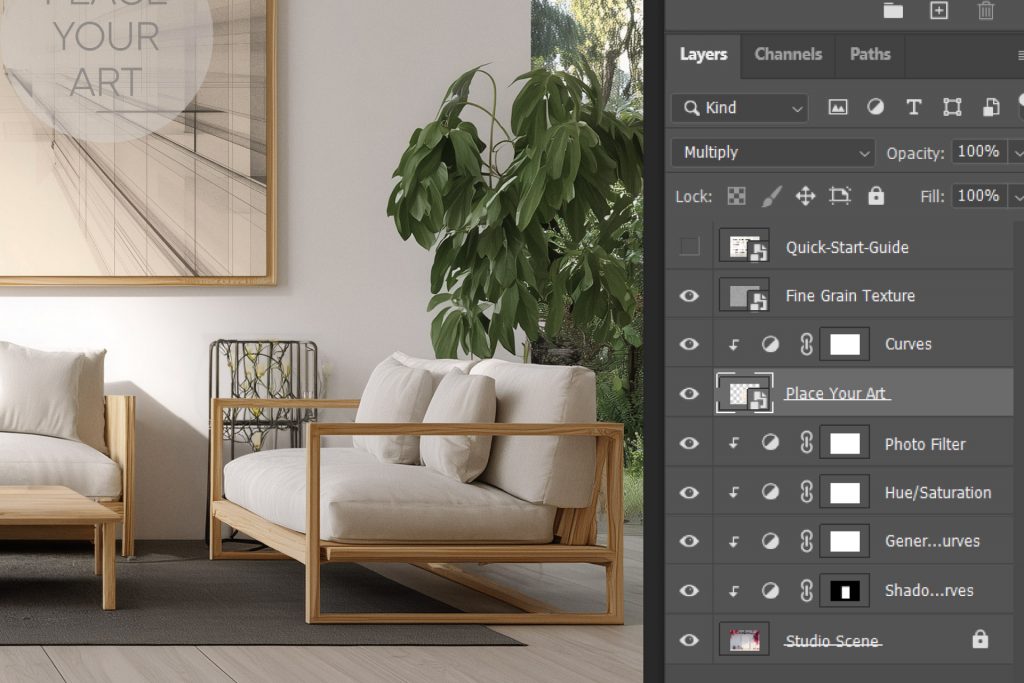Viewport: 1024px width, 683px height.
Task: Open the Fill slider dropdown arrow
Action: tap(1017, 197)
